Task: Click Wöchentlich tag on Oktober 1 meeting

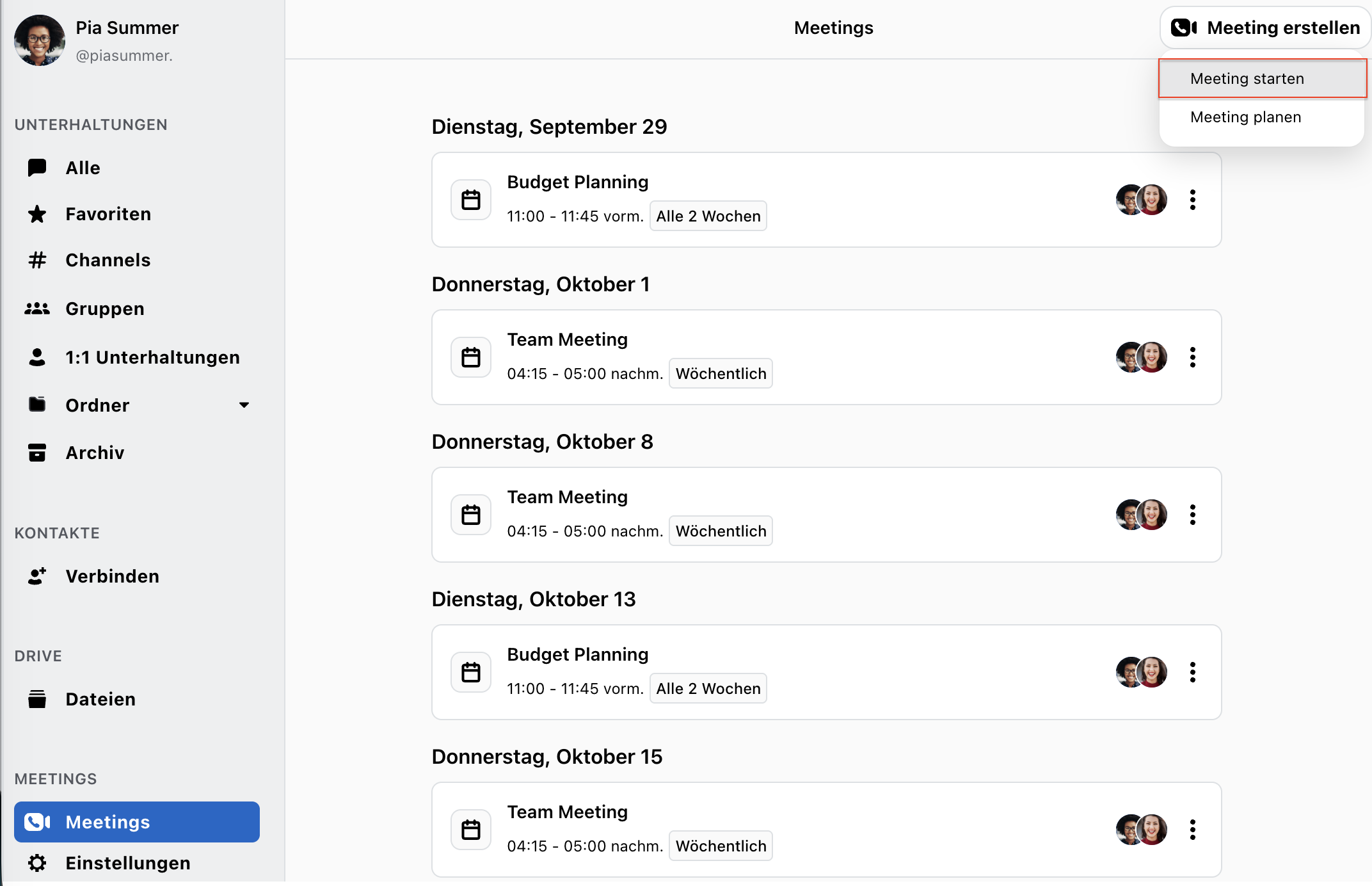Action: pos(721,374)
